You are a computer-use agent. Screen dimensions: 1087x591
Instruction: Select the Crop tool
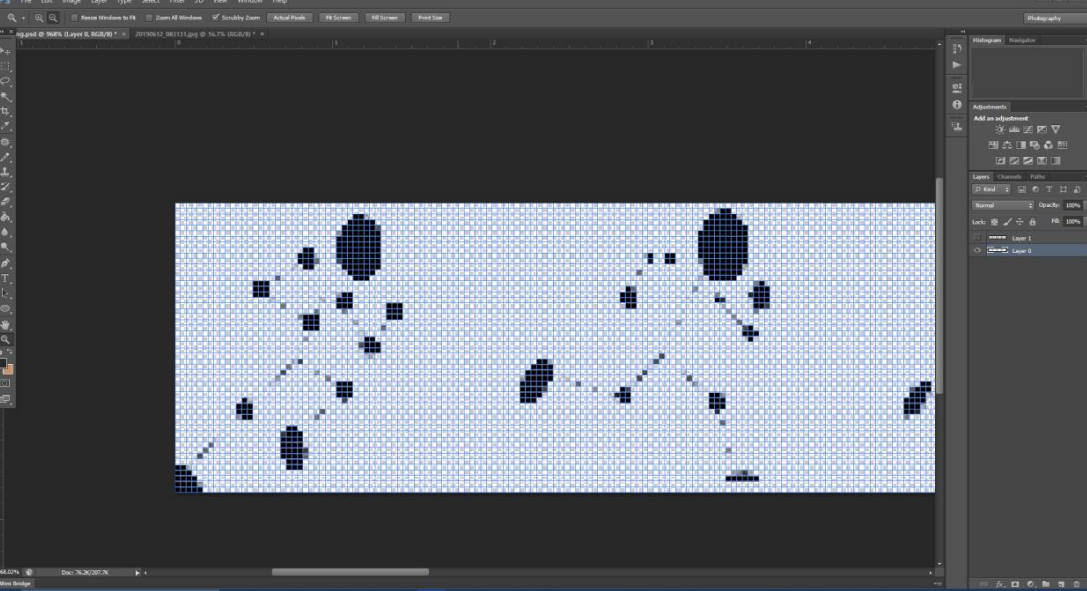pyautogui.click(x=6, y=112)
